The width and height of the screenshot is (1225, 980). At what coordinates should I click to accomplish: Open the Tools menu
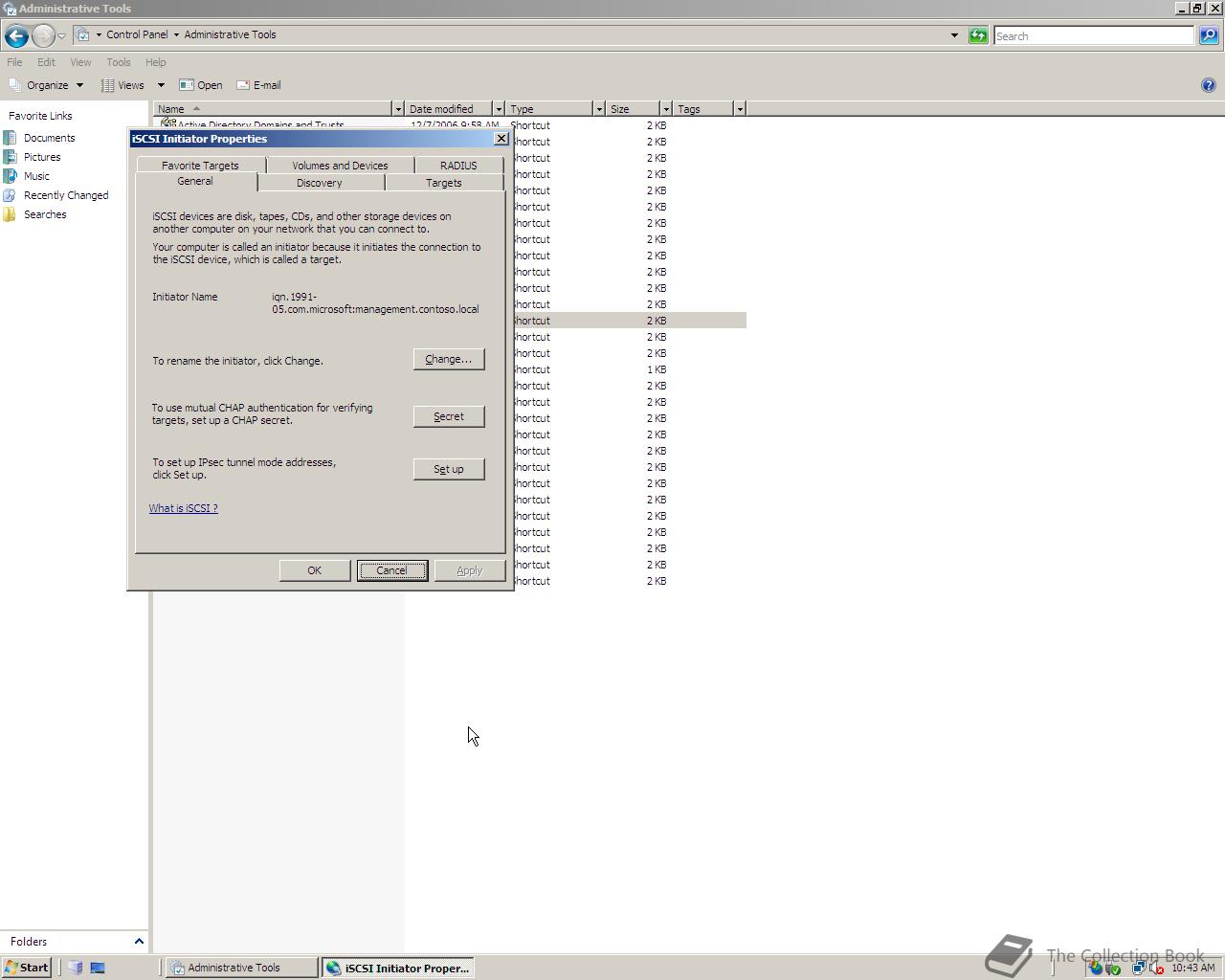pyautogui.click(x=118, y=62)
